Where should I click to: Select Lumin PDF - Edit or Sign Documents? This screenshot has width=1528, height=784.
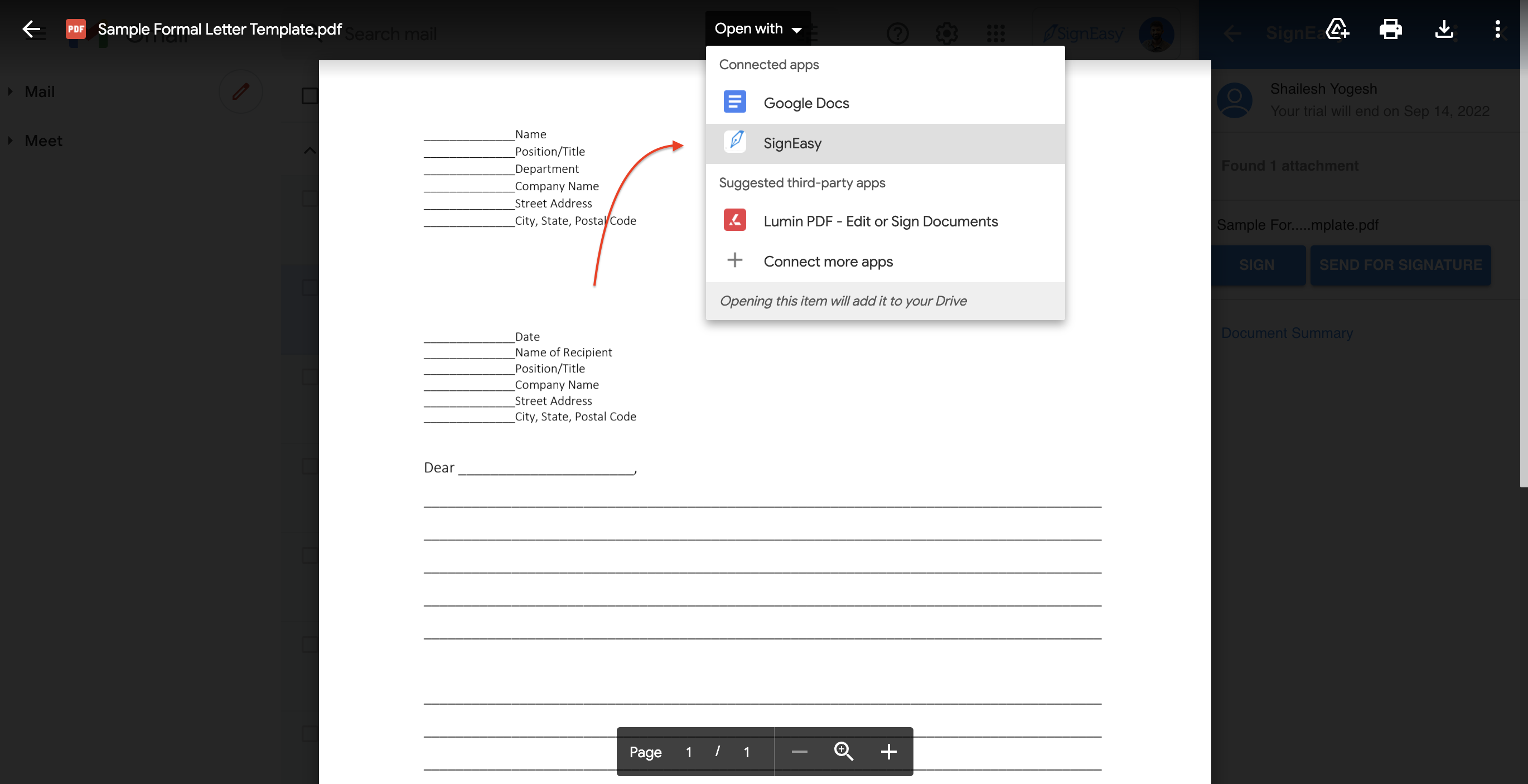click(885, 221)
